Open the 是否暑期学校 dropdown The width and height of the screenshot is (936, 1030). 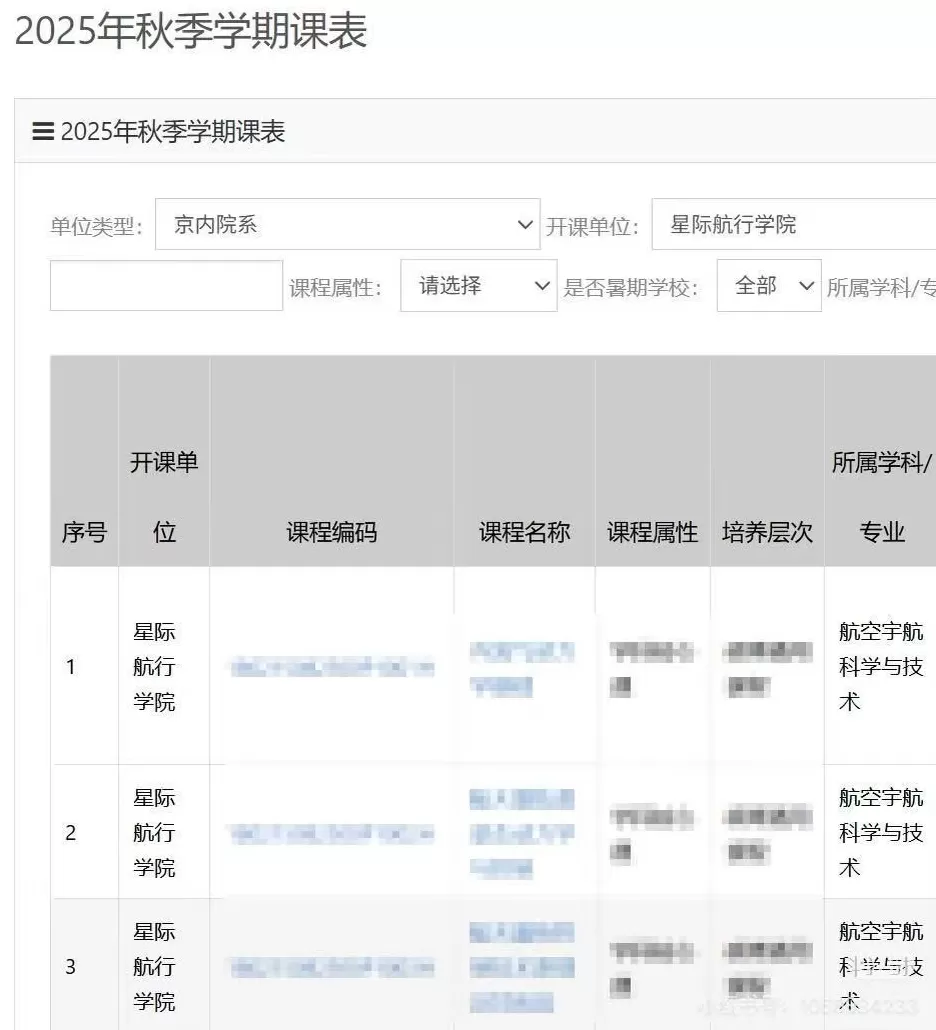pos(768,285)
